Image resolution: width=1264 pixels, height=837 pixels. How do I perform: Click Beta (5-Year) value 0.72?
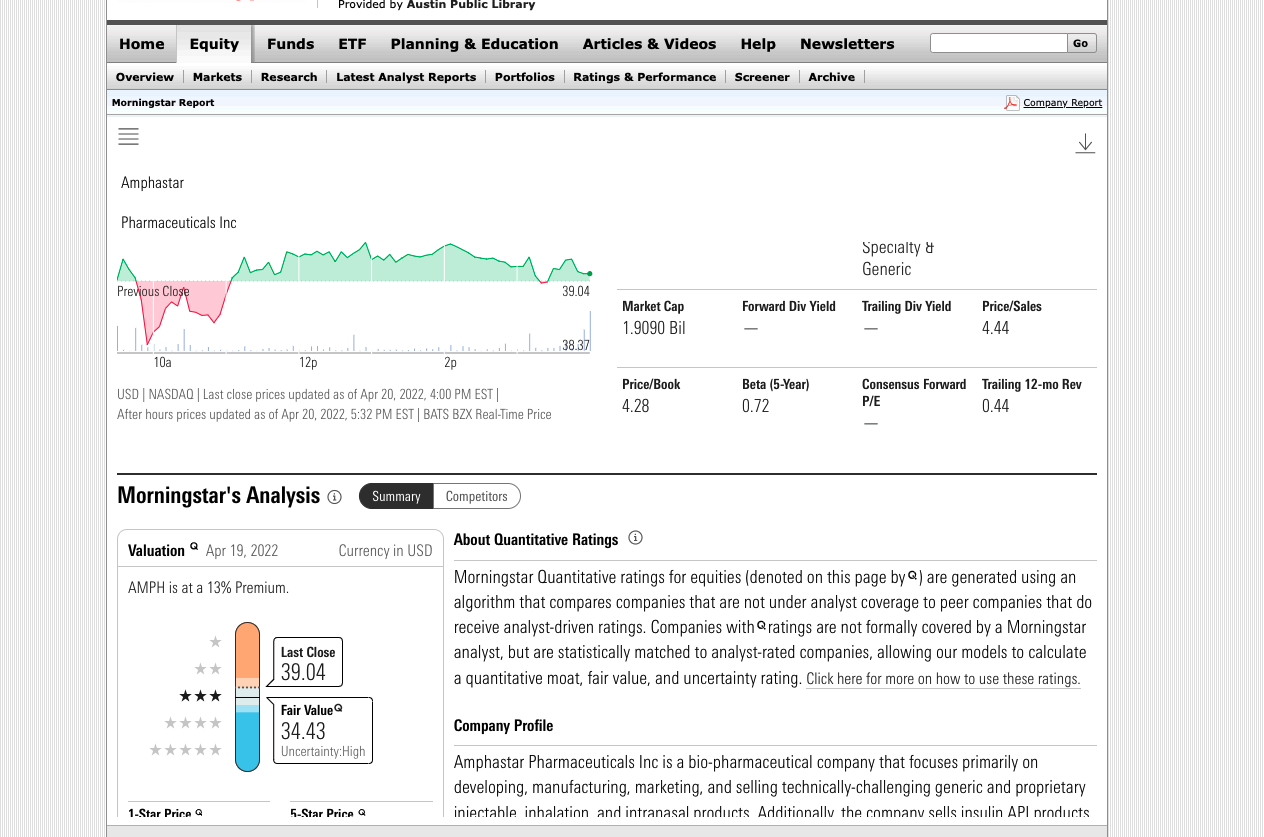tap(756, 406)
